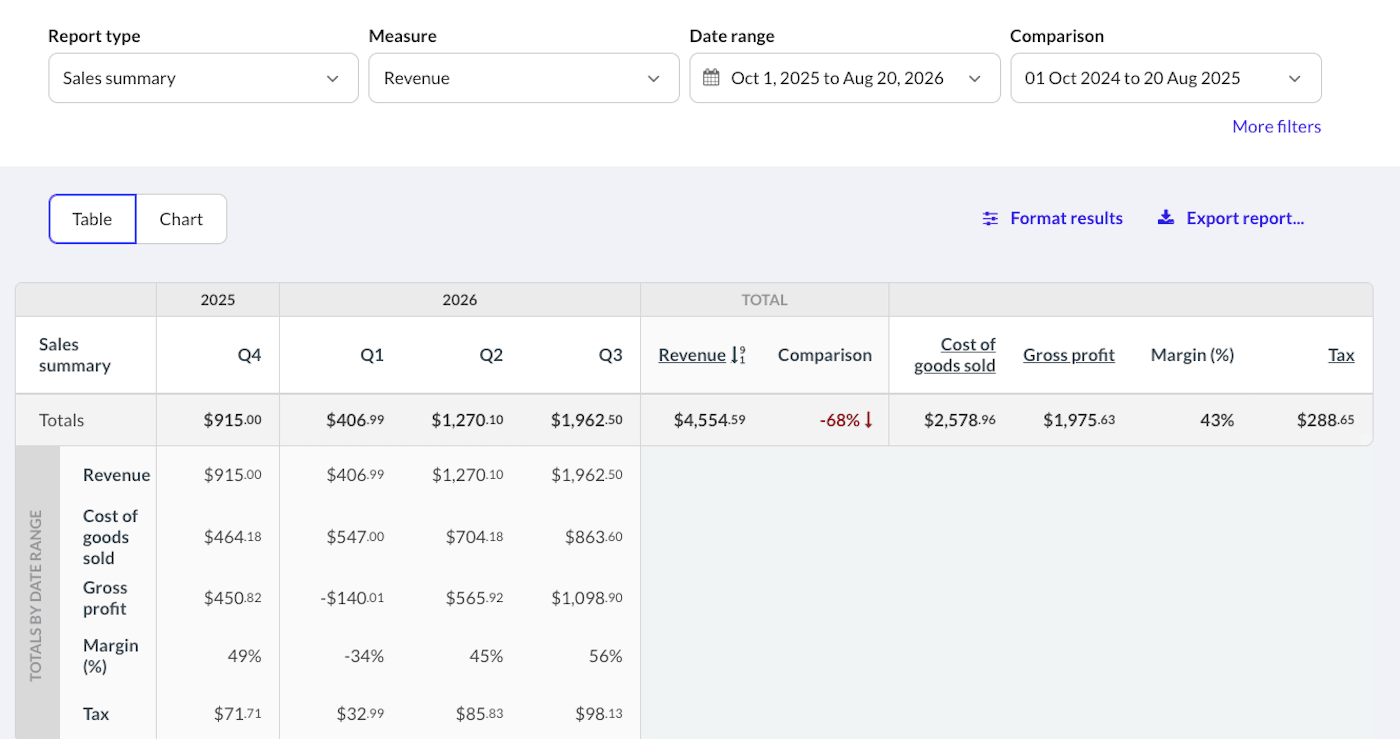Click the Format results sliders icon
Viewport: 1400px width, 739px height.
click(x=990, y=218)
